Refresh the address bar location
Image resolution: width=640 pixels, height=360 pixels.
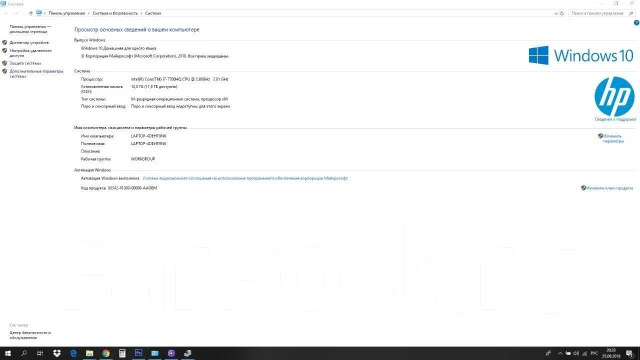point(562,13)
